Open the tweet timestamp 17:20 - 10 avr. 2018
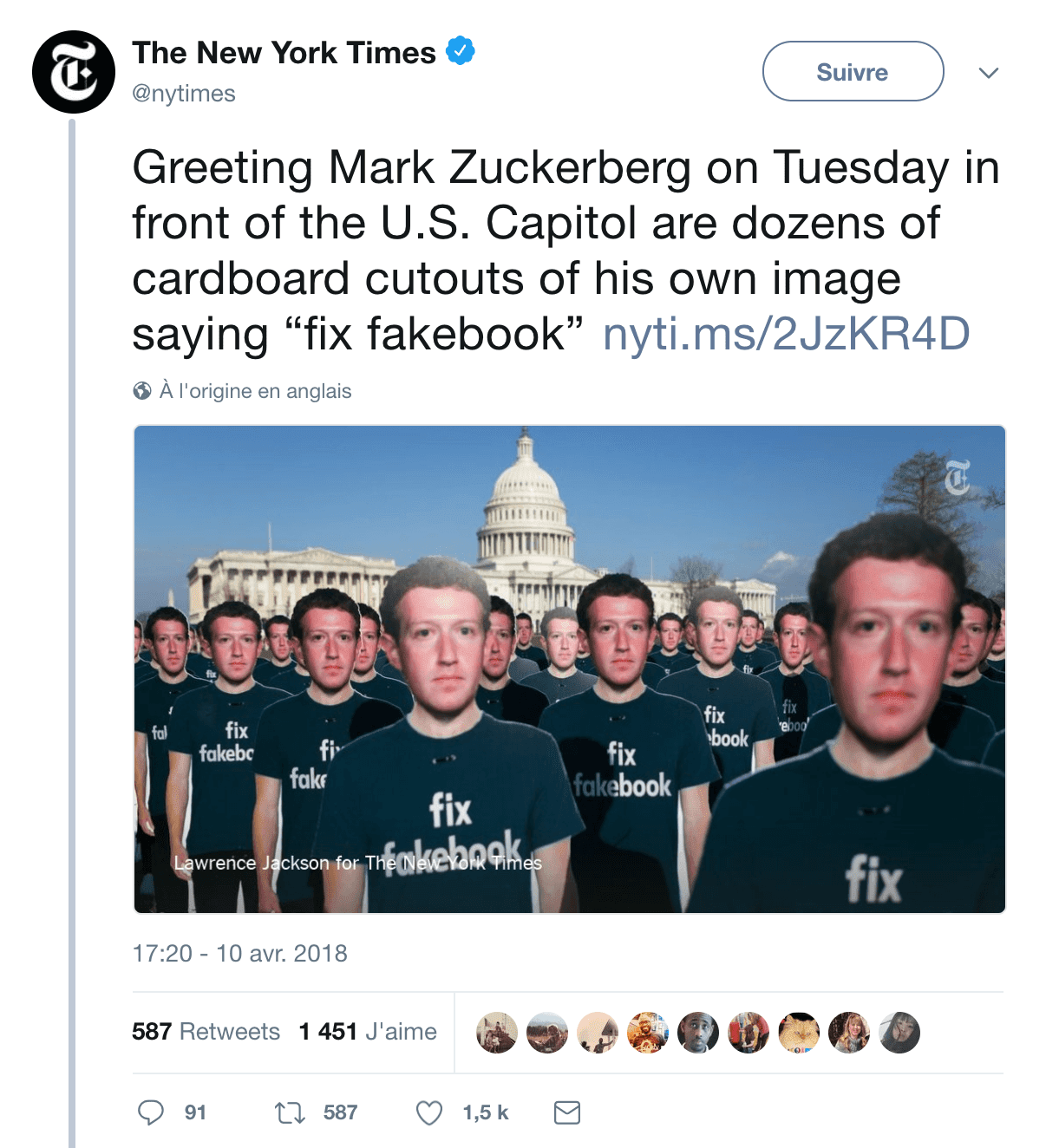This screenshot has width=1046, height=1148. click(x=239, y=954)
